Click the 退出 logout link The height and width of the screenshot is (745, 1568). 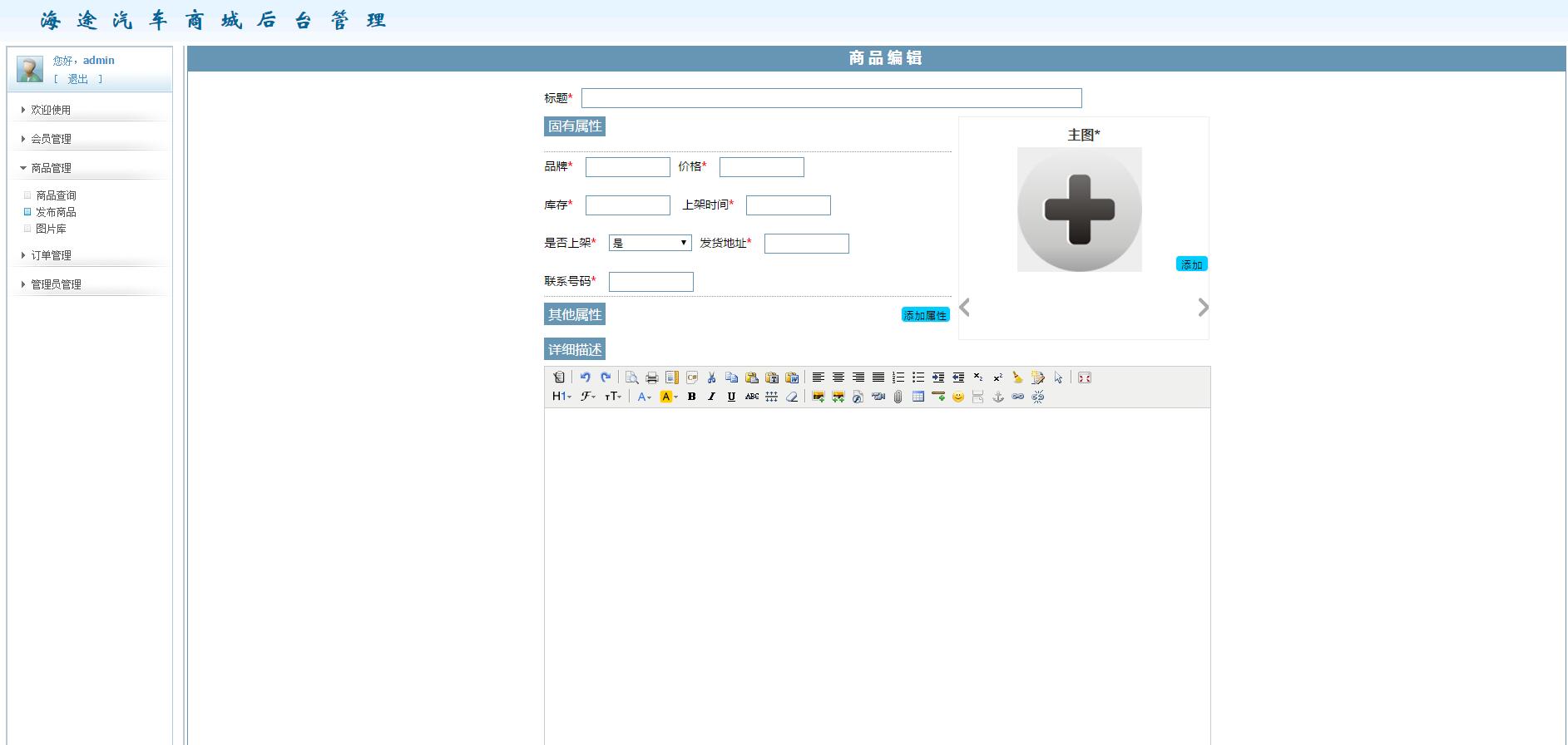77,79
